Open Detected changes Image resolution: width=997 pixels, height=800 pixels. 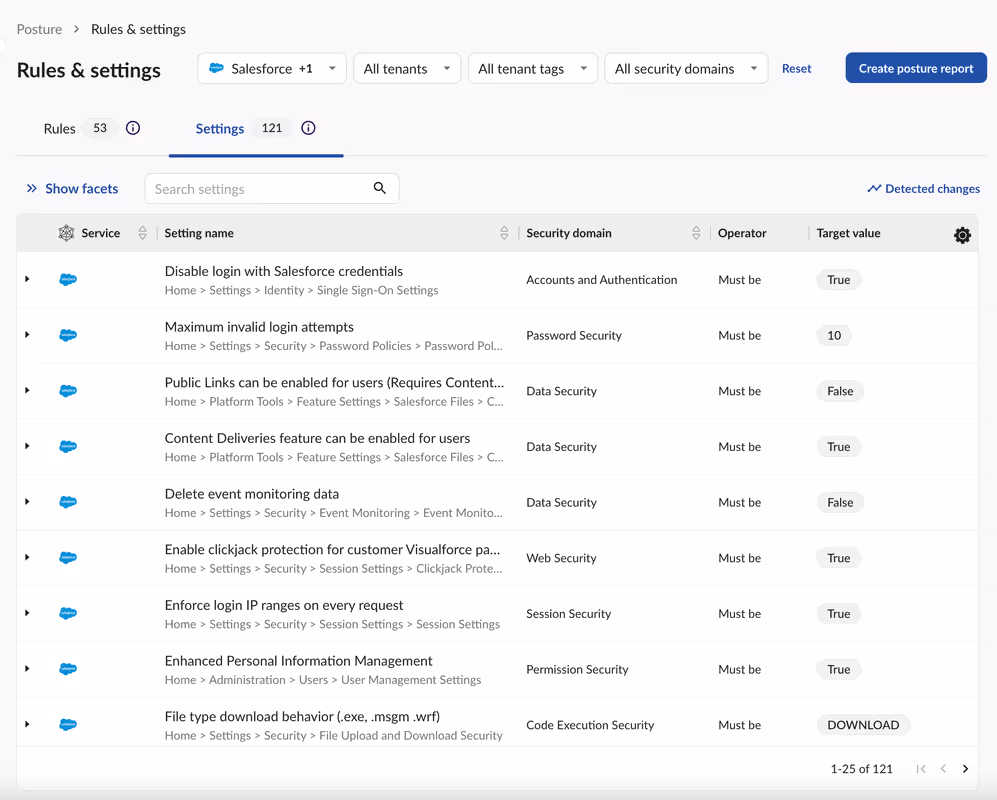(923, 189)
